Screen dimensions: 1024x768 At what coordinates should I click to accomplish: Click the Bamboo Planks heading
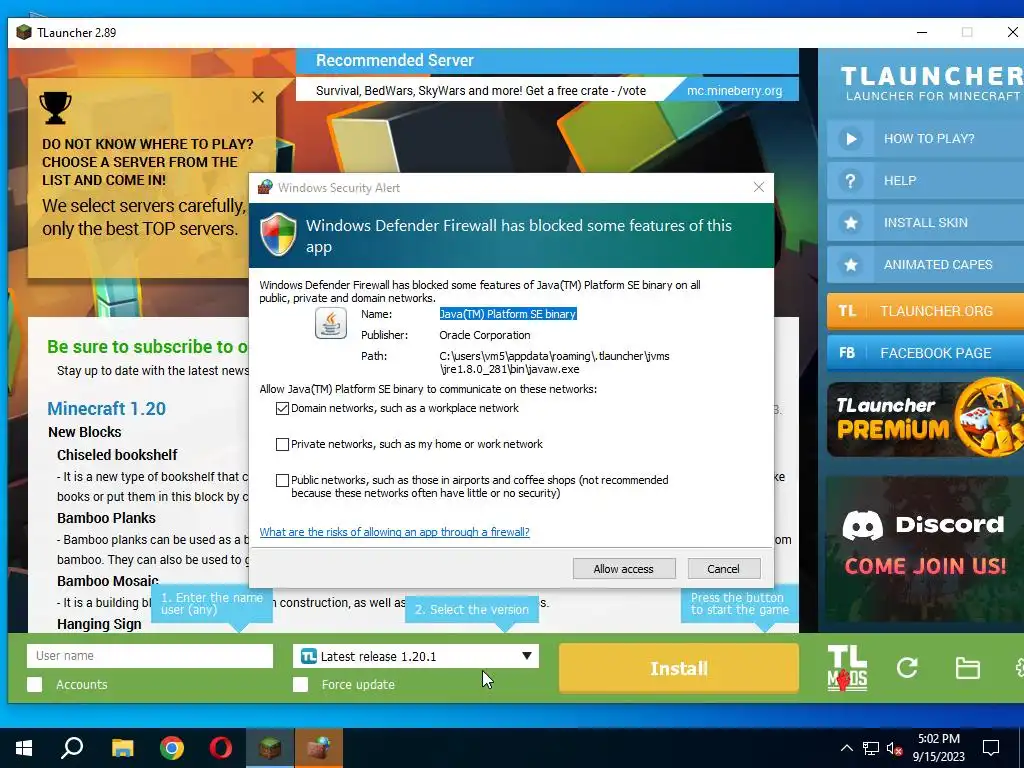[x=106, y=518]
